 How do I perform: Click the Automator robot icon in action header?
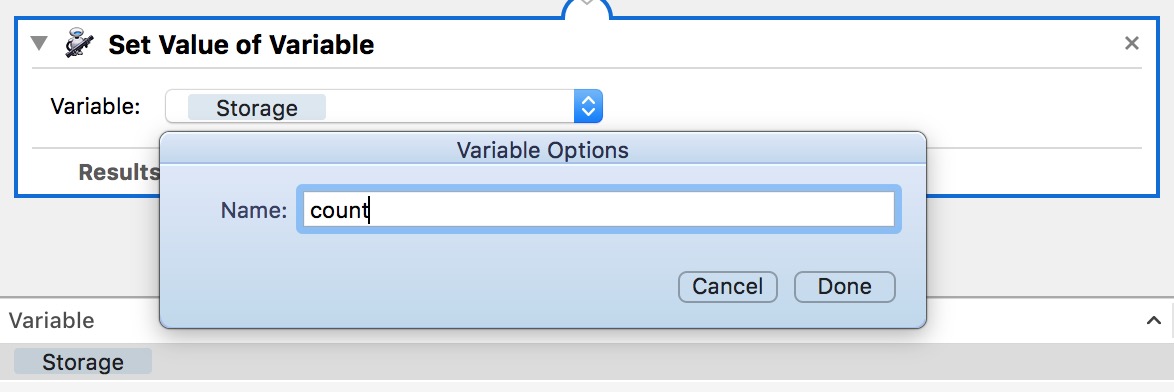(77, 44)
